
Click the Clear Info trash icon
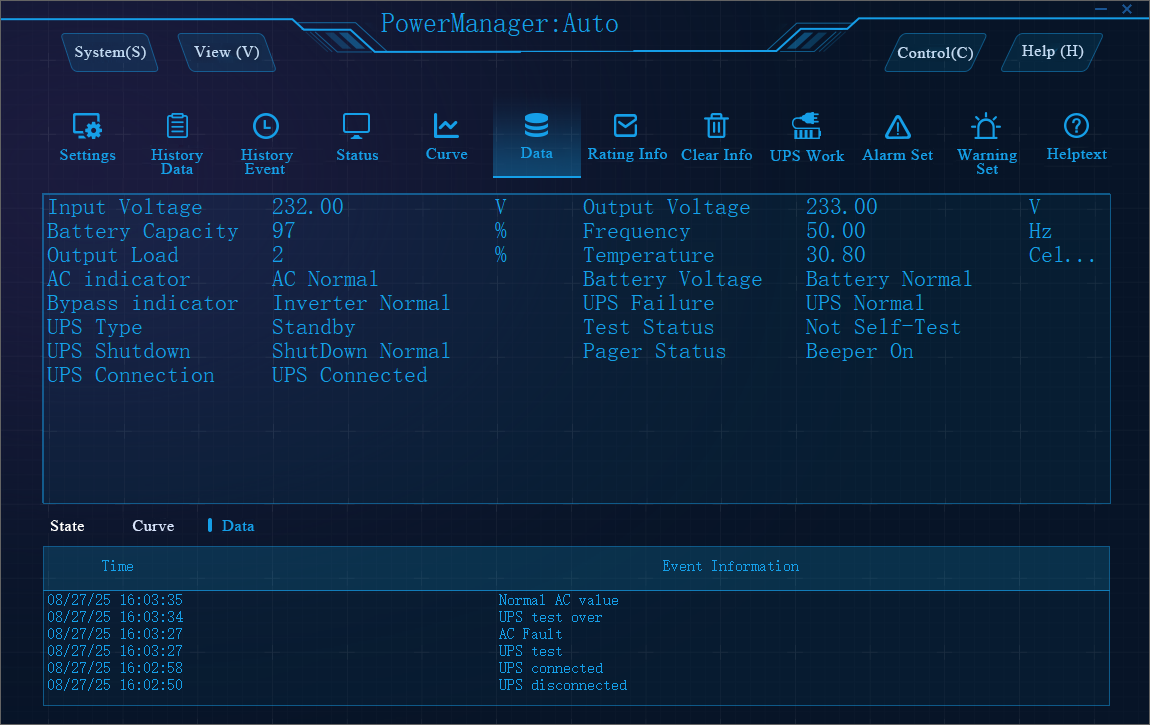pyautogui.click(x=716, y=127)
